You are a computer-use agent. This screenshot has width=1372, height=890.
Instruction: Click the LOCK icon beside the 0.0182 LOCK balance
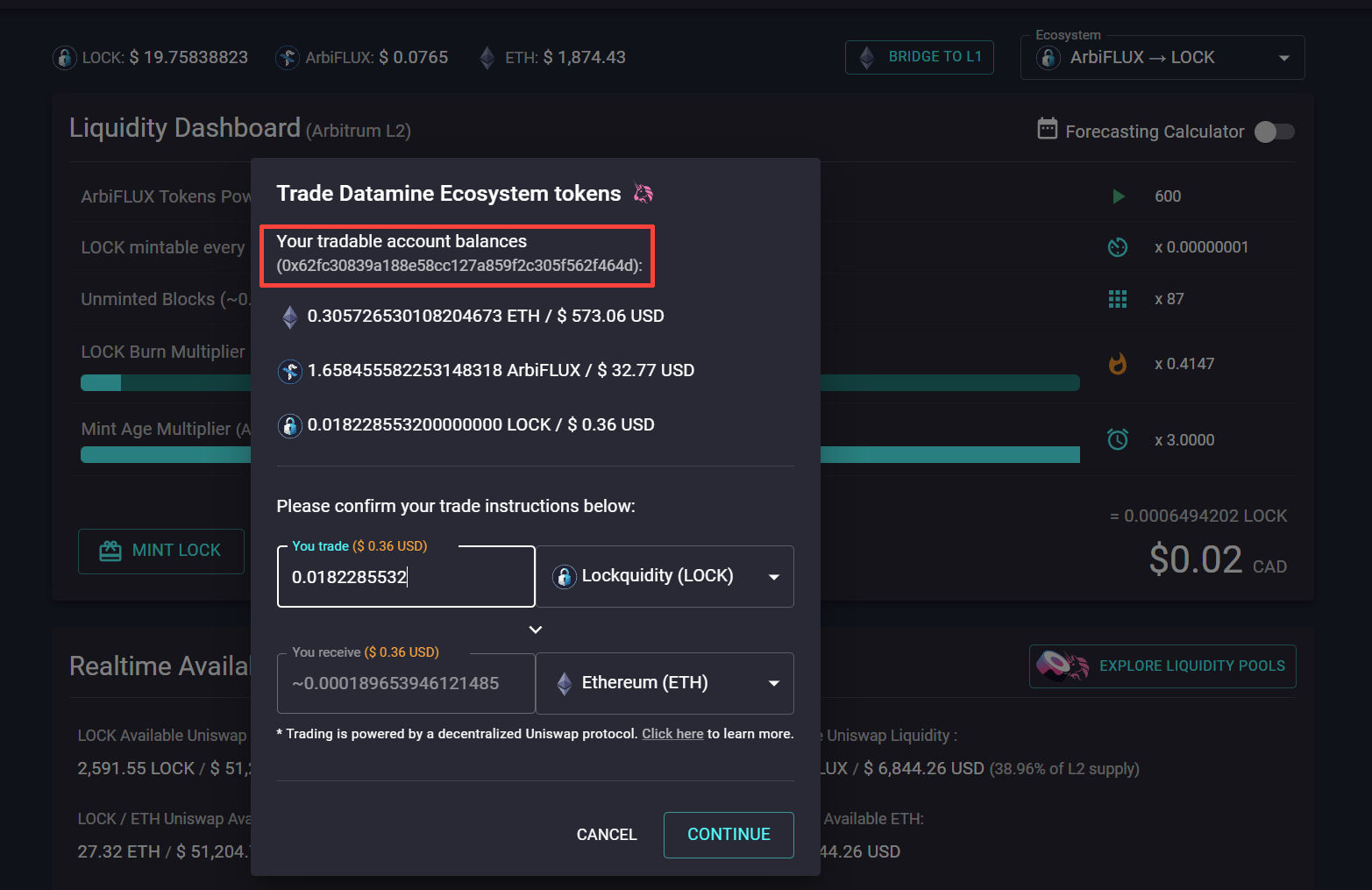pyautogui.click(x=290, y=425)
